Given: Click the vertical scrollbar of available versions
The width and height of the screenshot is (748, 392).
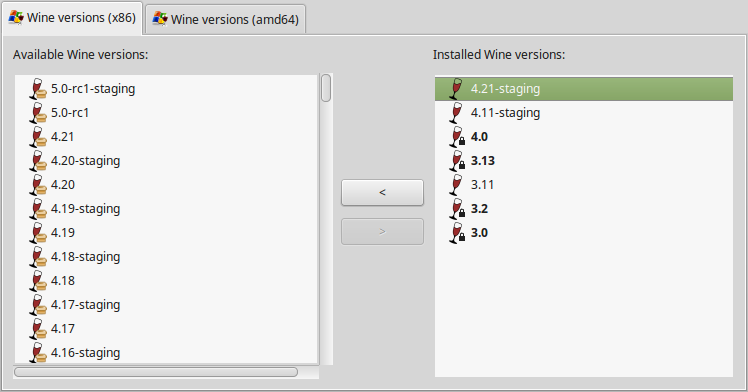Looking at the screenshot, I should (326, 219).
